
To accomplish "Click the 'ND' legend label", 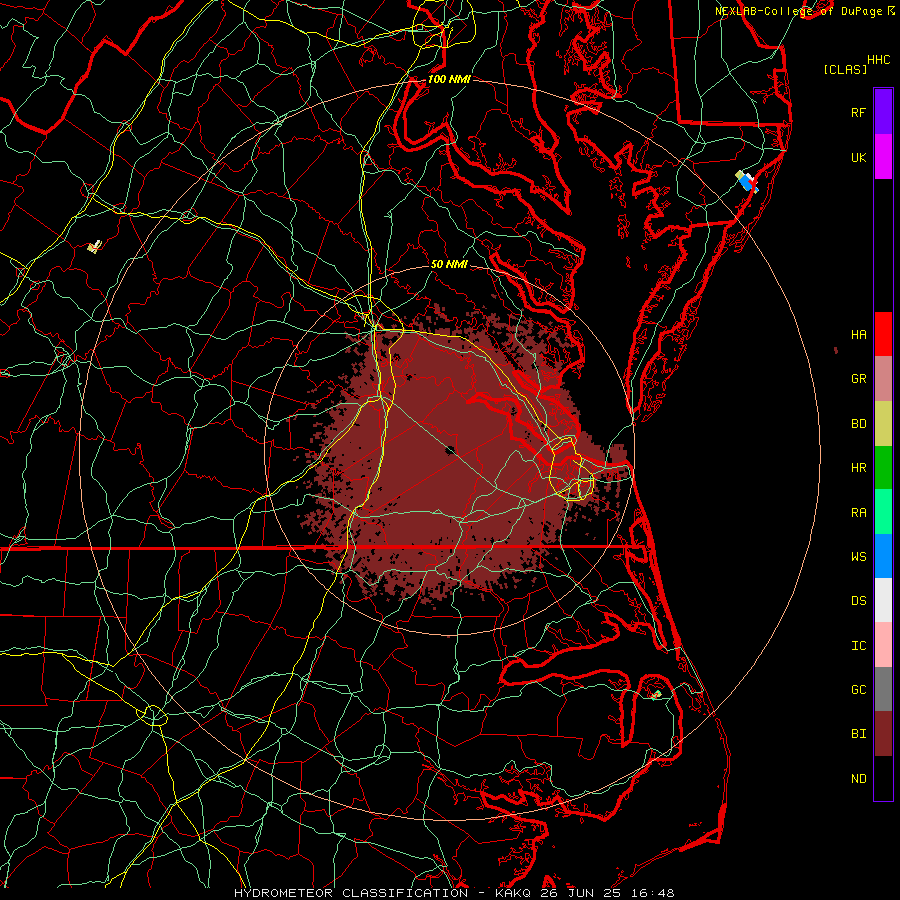I will point(858,779).
